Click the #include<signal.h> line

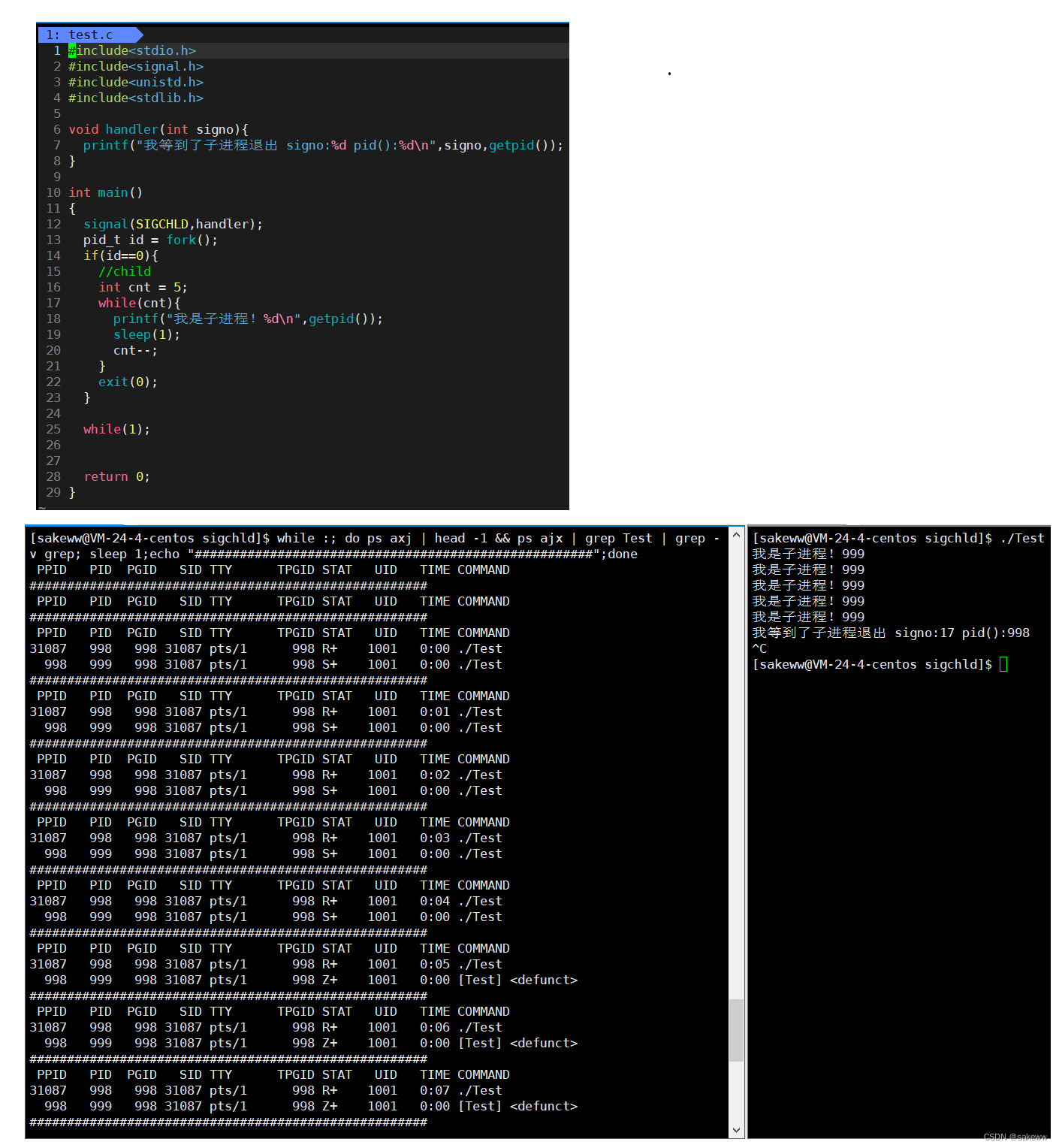tap(136, 66)
